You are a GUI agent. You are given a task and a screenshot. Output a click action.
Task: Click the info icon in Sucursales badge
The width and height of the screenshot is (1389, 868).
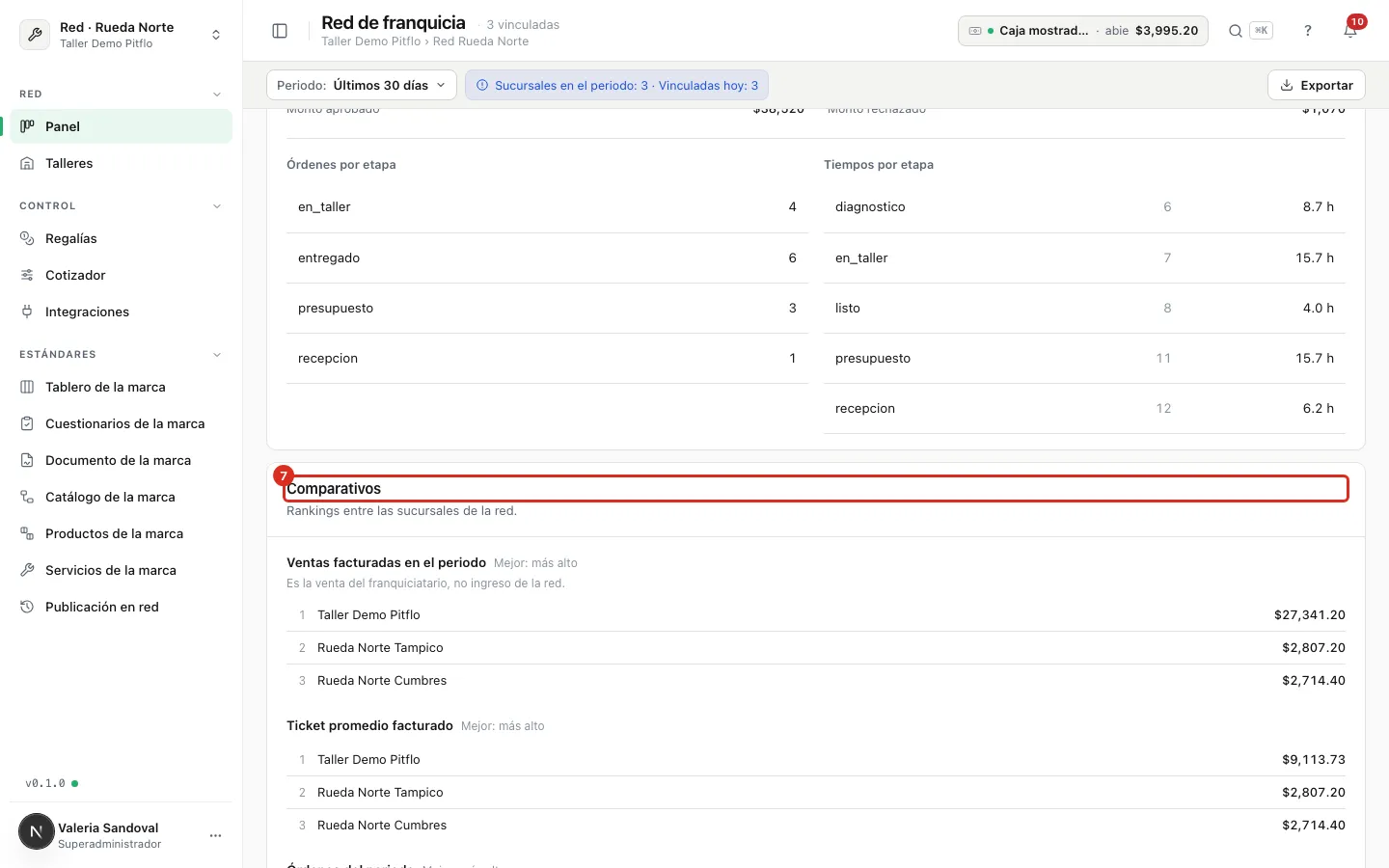pyautogui.click(x=482, y=85)
